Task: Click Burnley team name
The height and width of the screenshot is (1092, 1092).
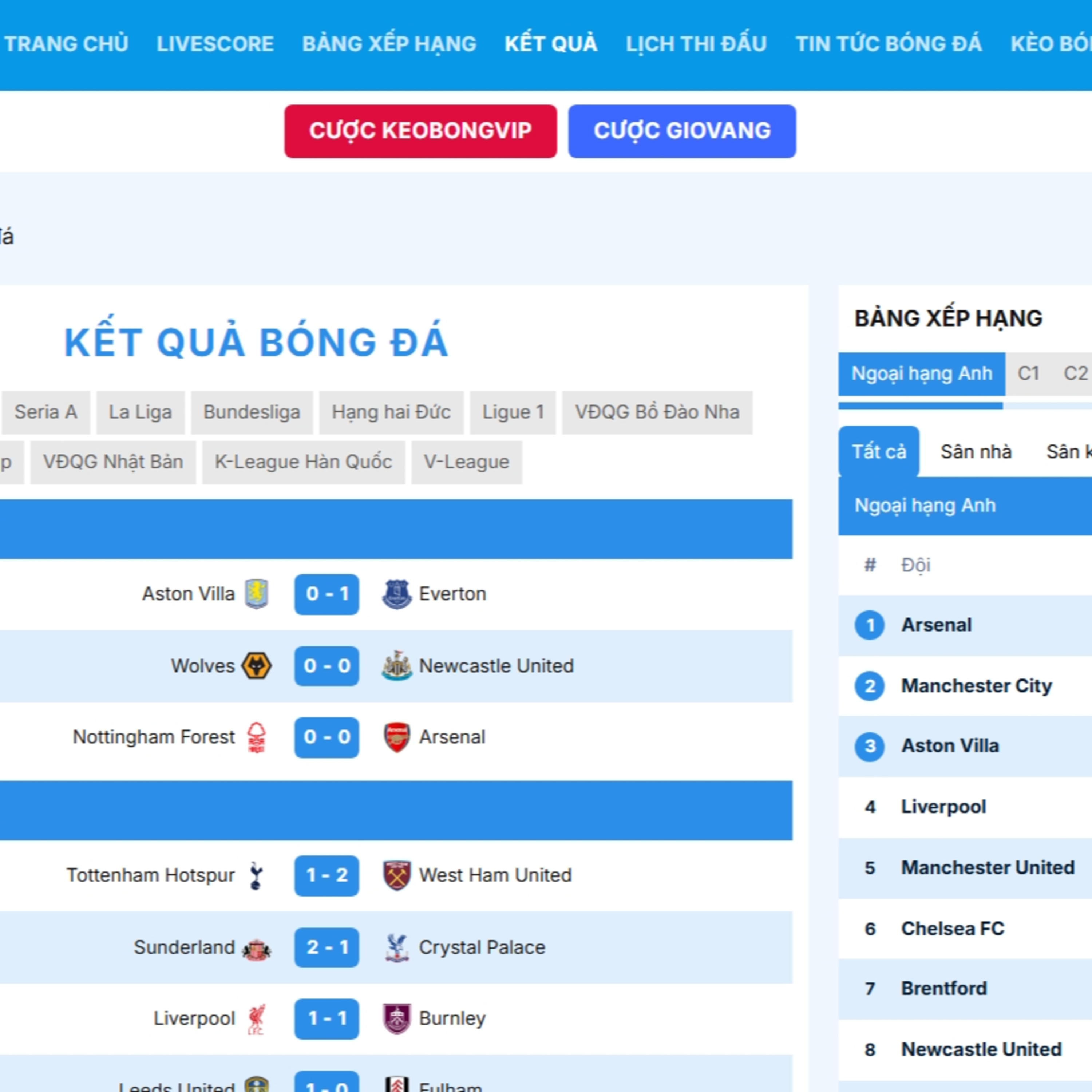Action: tap(452, 1018)
